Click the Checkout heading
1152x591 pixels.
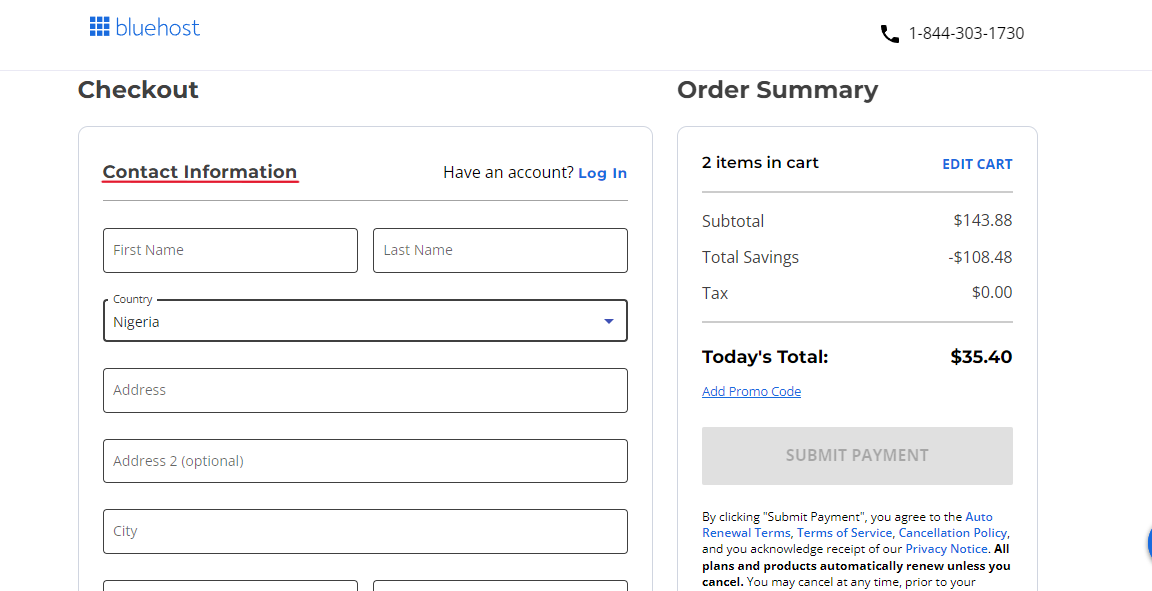[138, 90]
